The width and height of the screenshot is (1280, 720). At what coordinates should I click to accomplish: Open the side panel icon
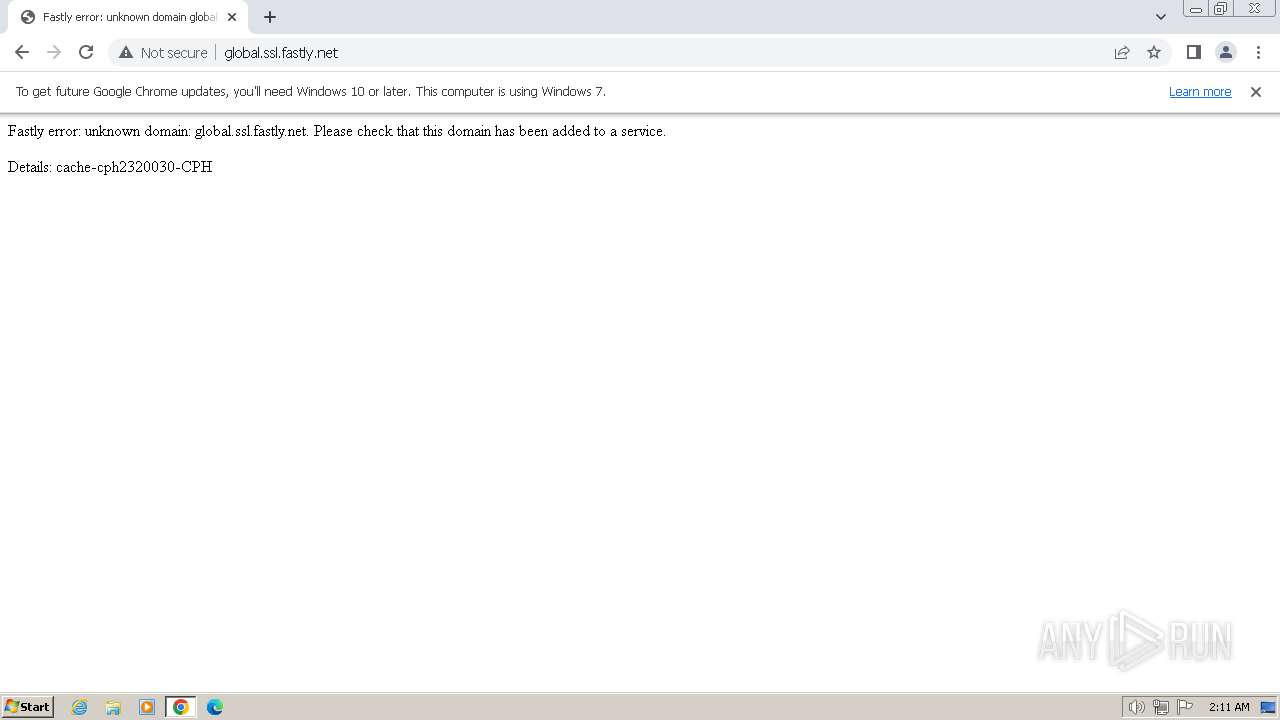[x=1193, y=52]
